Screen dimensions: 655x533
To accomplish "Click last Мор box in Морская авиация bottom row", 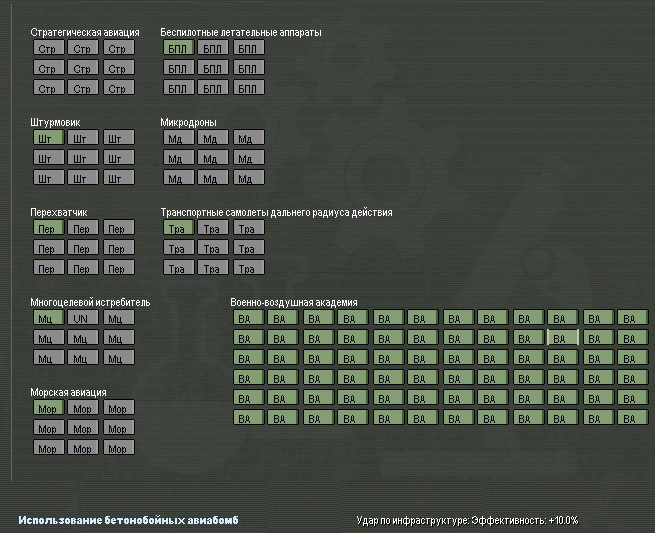I will 119,448.
